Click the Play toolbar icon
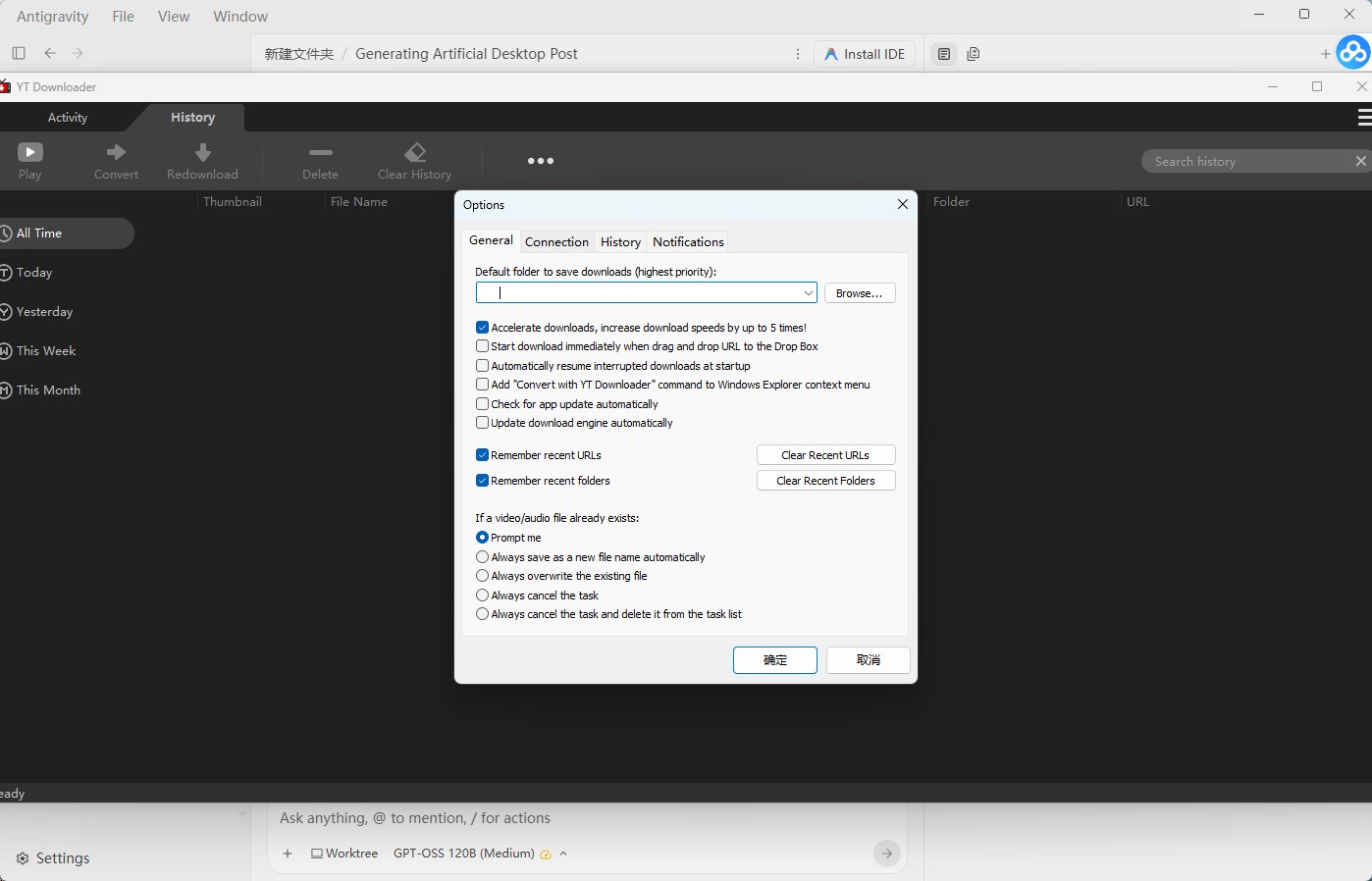Screen dimensions: 1372x881 point(30,152)
